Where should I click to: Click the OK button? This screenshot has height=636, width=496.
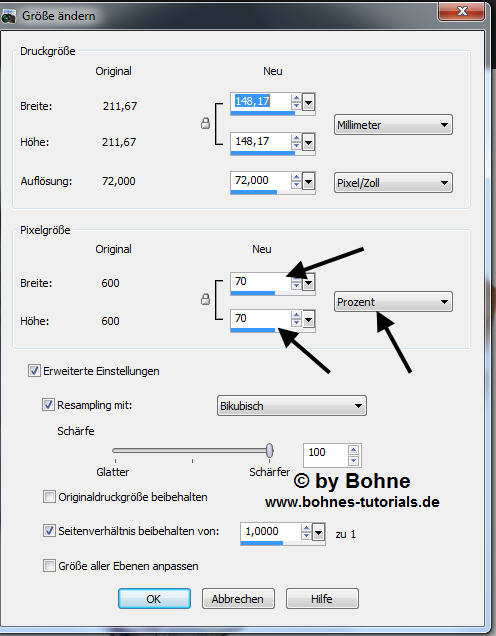point(154,599)
